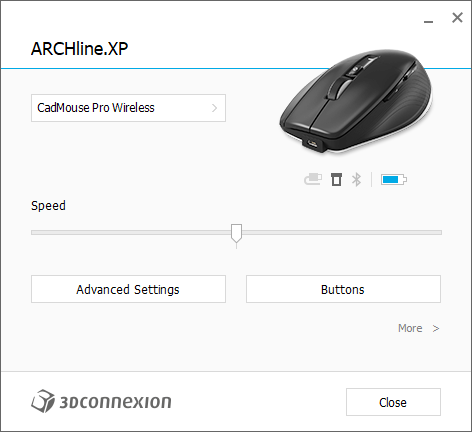Open Advanced Settings
This screenshot has width=472, height=432.
[x=128, y=289]
